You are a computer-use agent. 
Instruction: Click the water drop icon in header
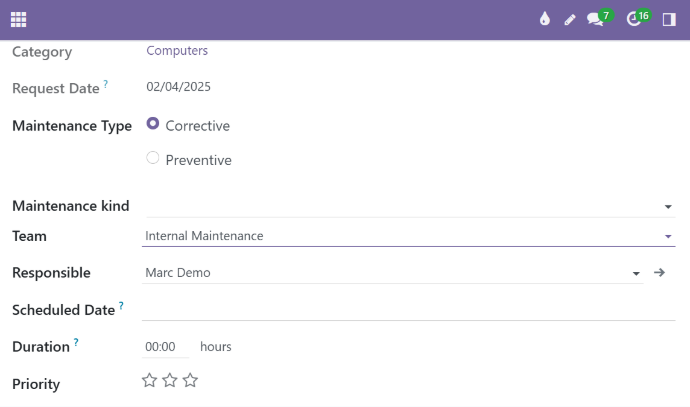pyautogui.click(x=545, y=19)
